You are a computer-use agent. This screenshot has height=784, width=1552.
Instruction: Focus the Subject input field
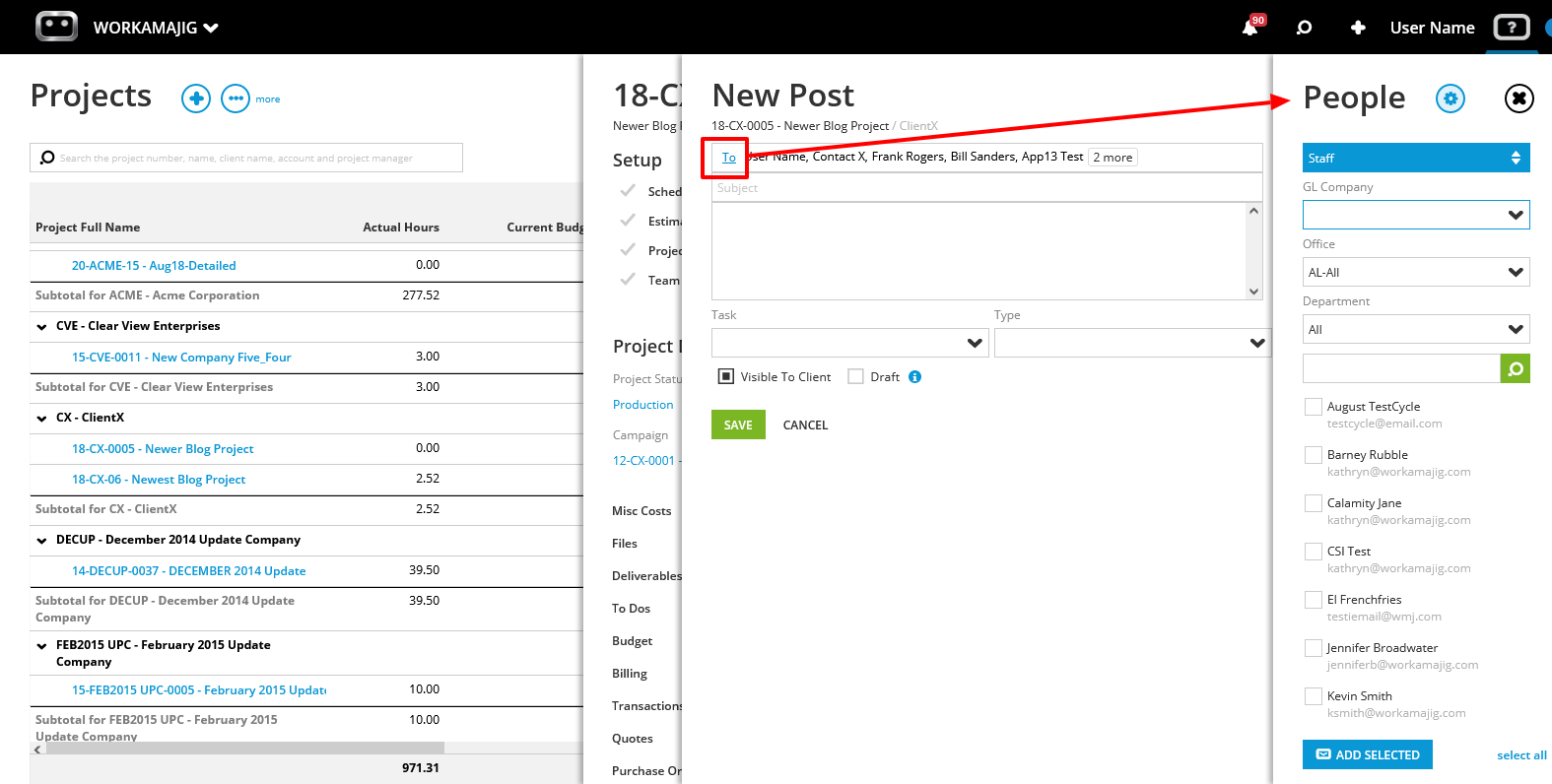pos(986,187)
